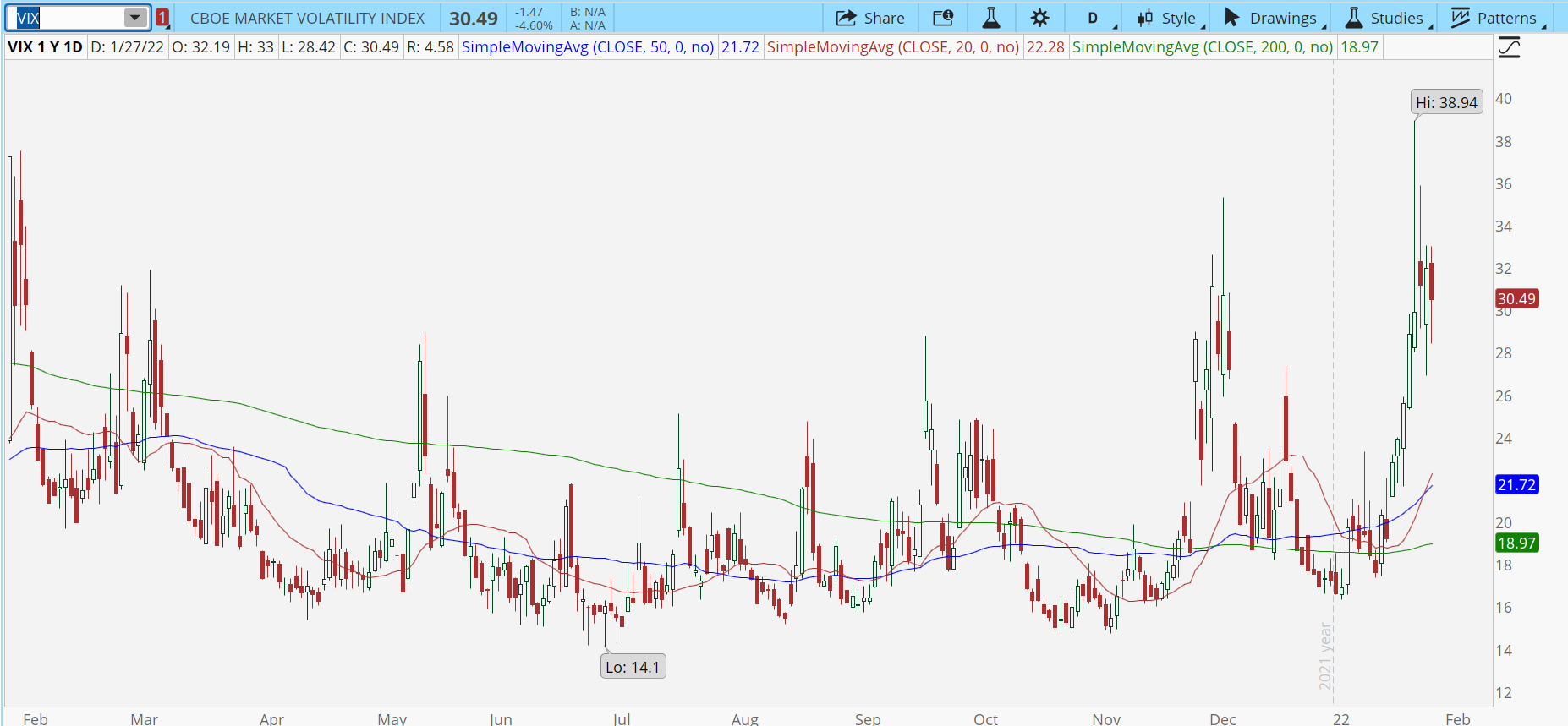Open the chart info card icon
1568x726 pixels.
(943, 18)
